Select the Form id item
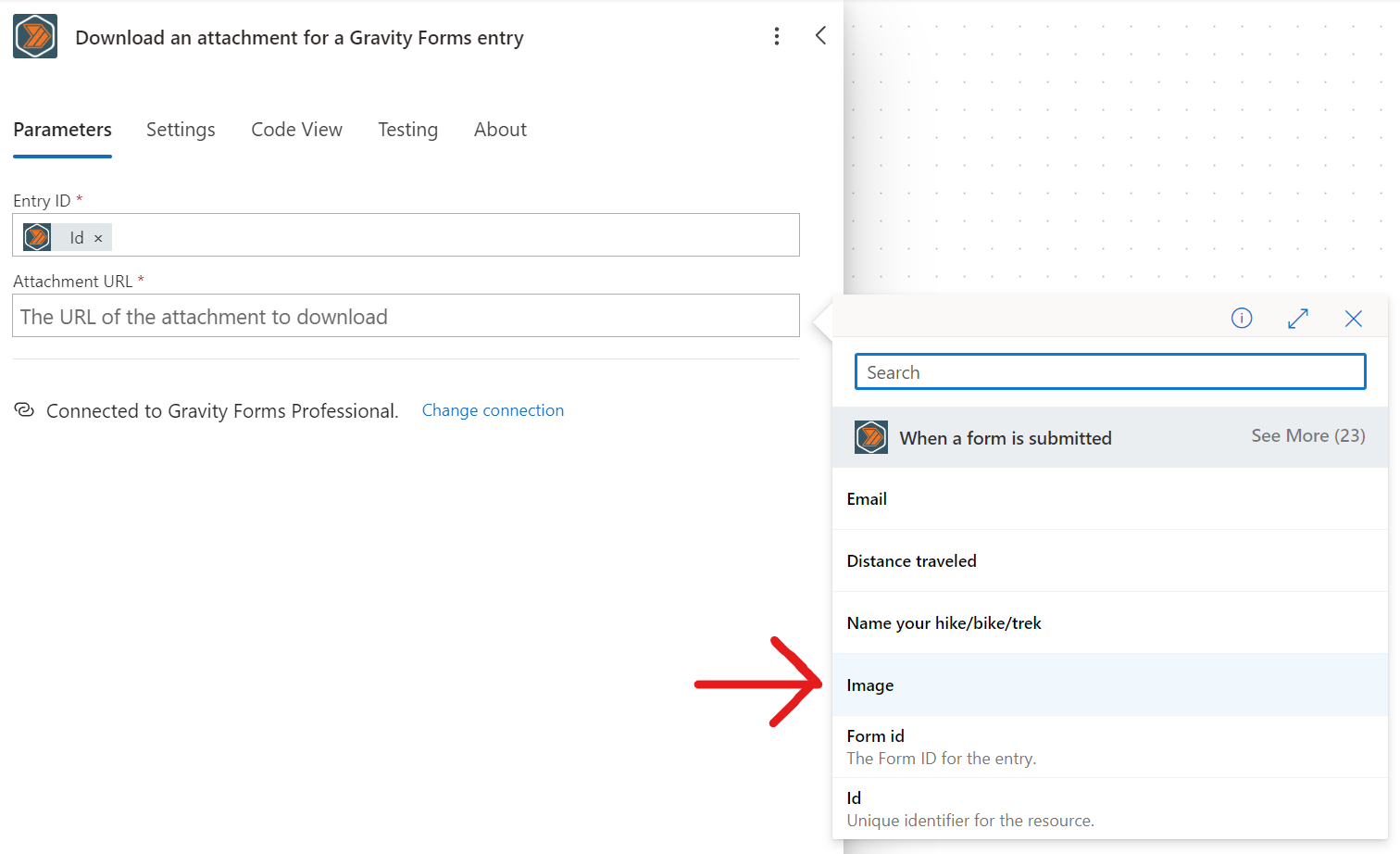 pyautogui.click(x=1110, y=747)
